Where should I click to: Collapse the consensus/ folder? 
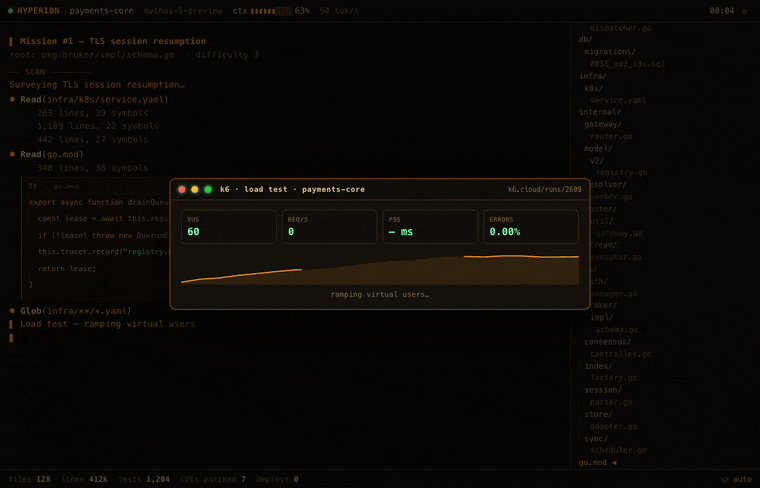[608, 342]
